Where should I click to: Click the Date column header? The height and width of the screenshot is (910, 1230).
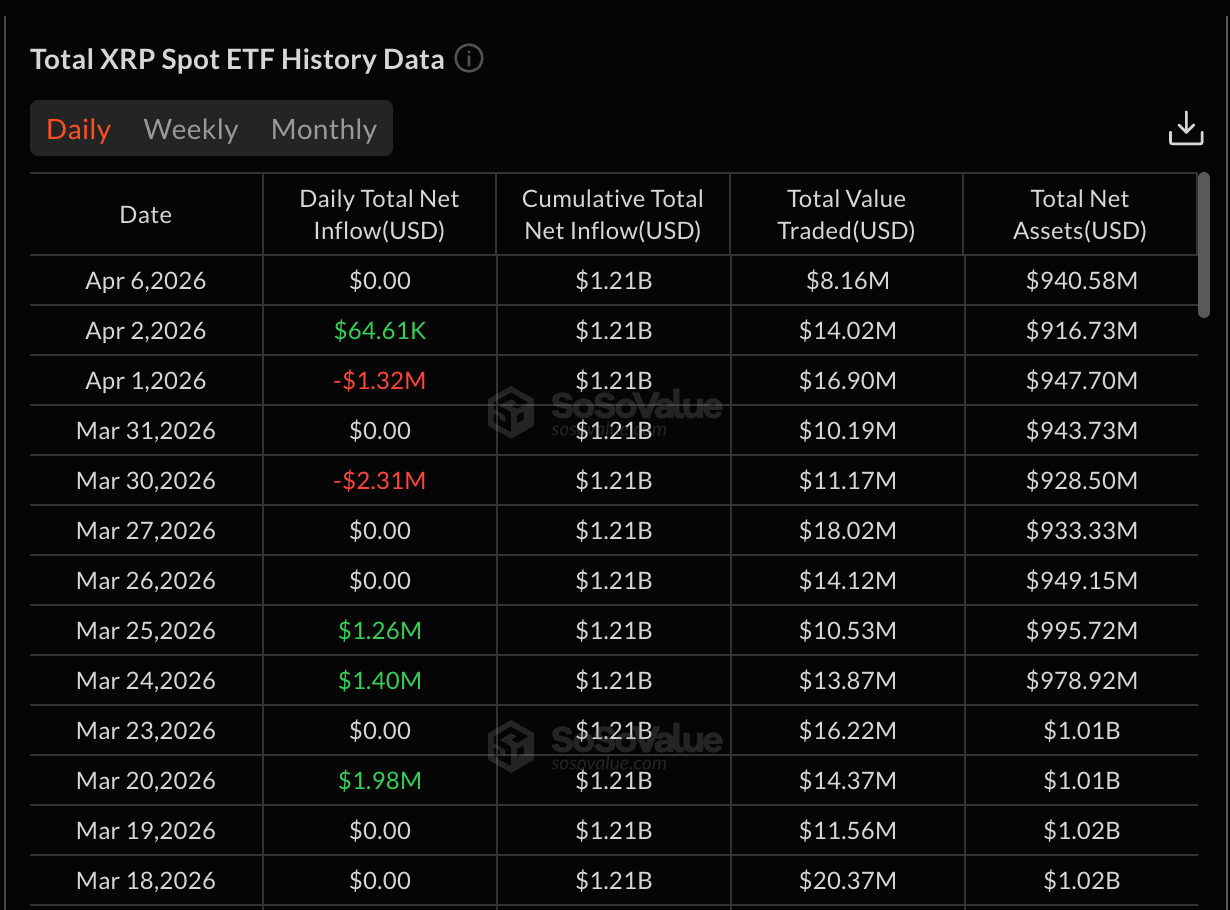(146, 215)
